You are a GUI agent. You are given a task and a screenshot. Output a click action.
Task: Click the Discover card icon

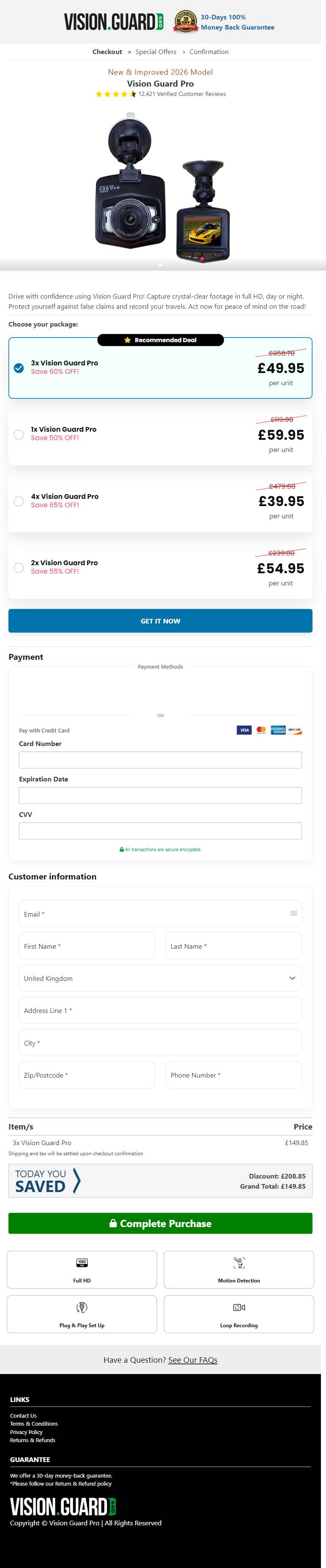(295, 730)
